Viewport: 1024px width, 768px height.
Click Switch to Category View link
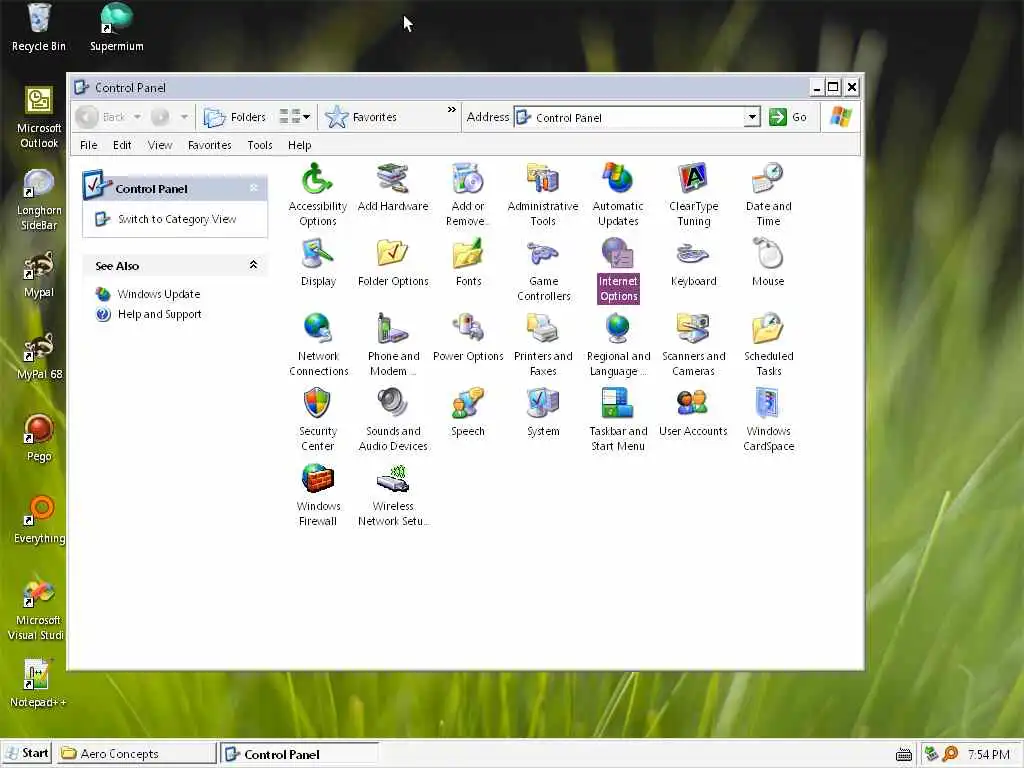pos(177,219)
